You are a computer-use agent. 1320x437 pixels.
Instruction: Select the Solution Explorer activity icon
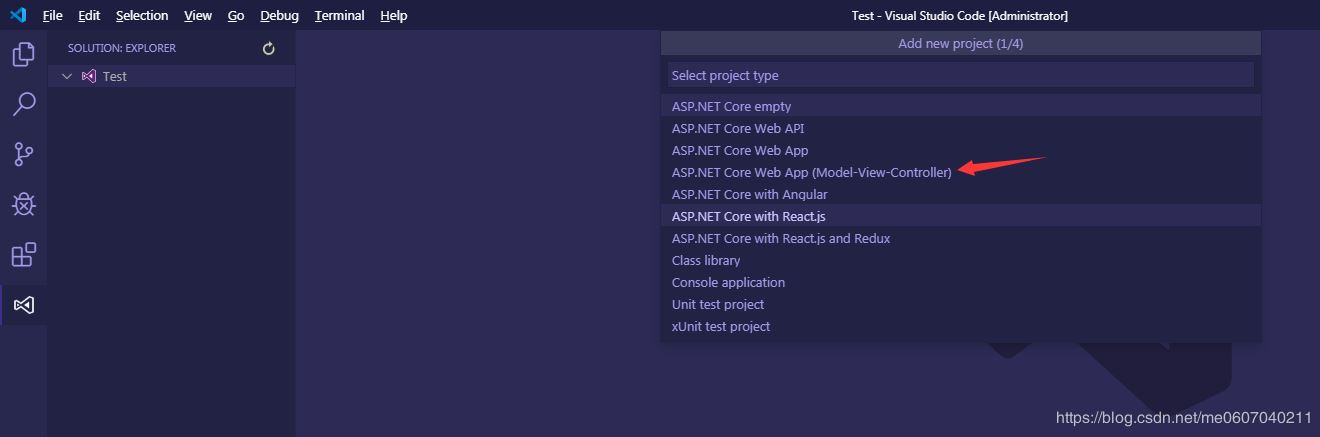pyautogui.click(x=23, y=304)
